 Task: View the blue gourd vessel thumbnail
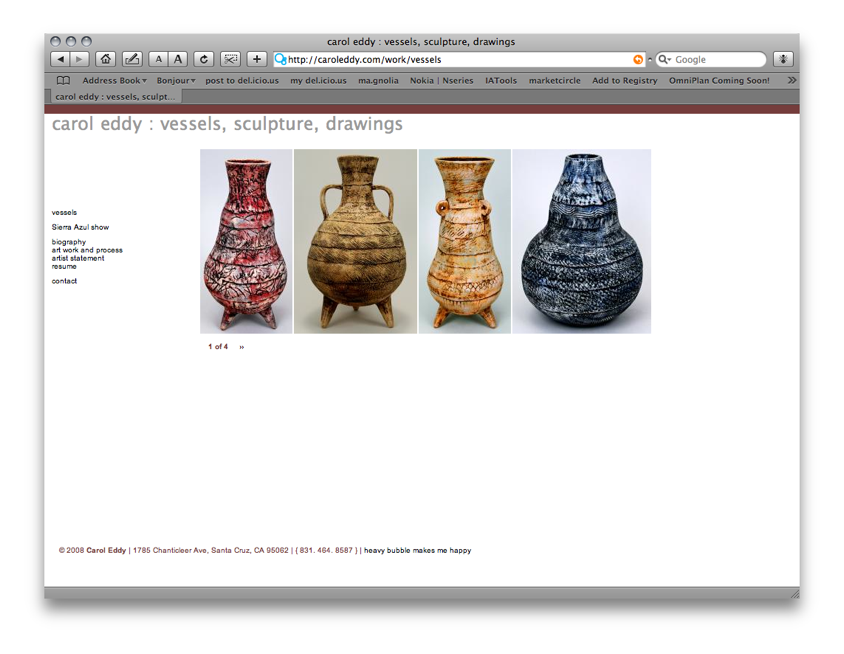(581, 241)
